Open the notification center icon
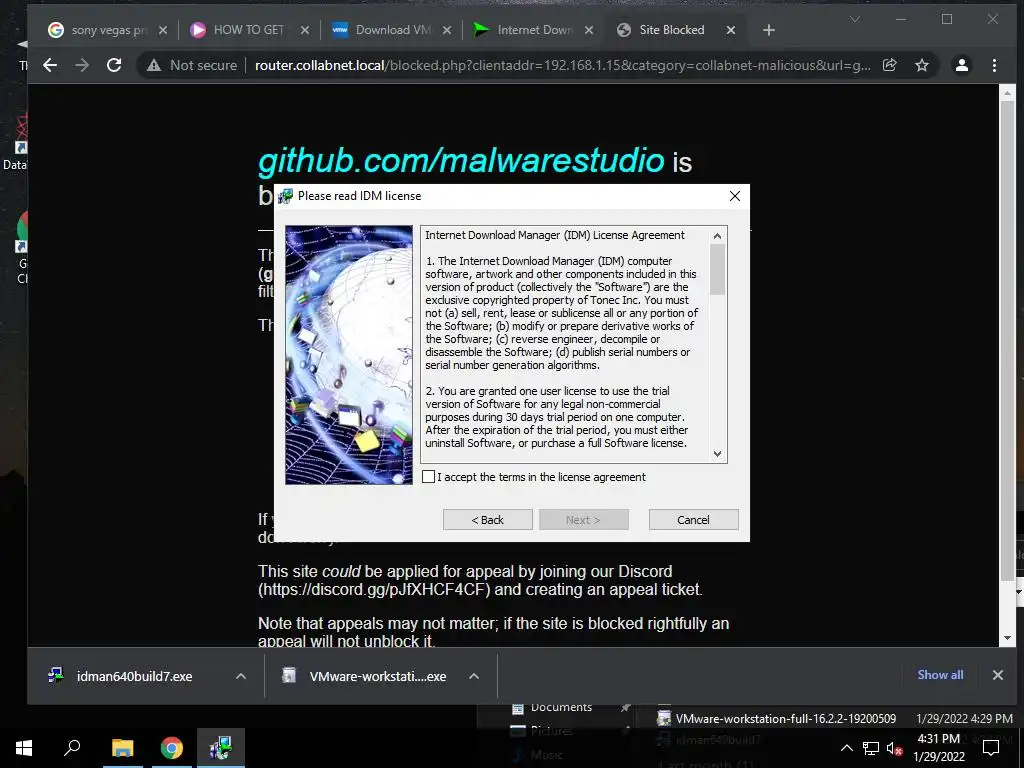 click(x=991, y=748)
